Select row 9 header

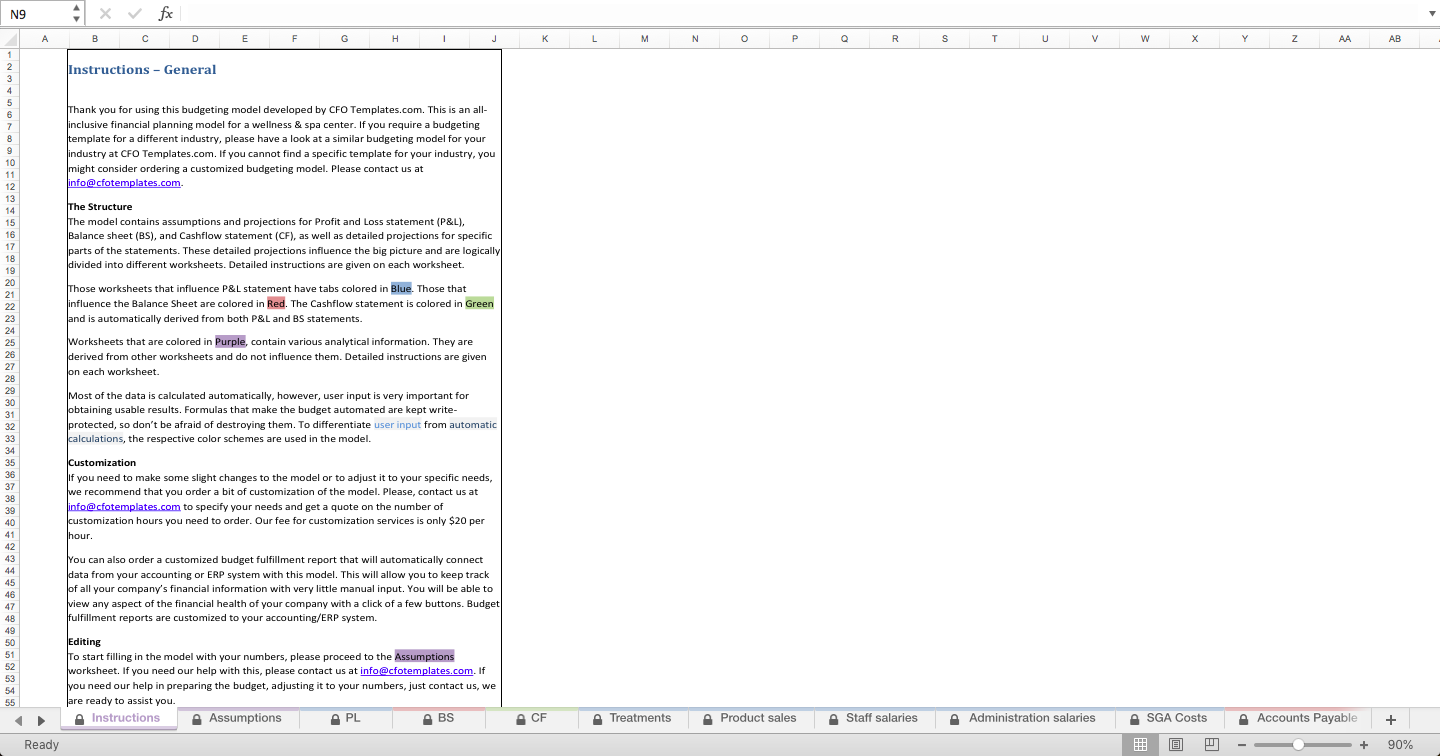pyautogui.click(x=10, y=150)
